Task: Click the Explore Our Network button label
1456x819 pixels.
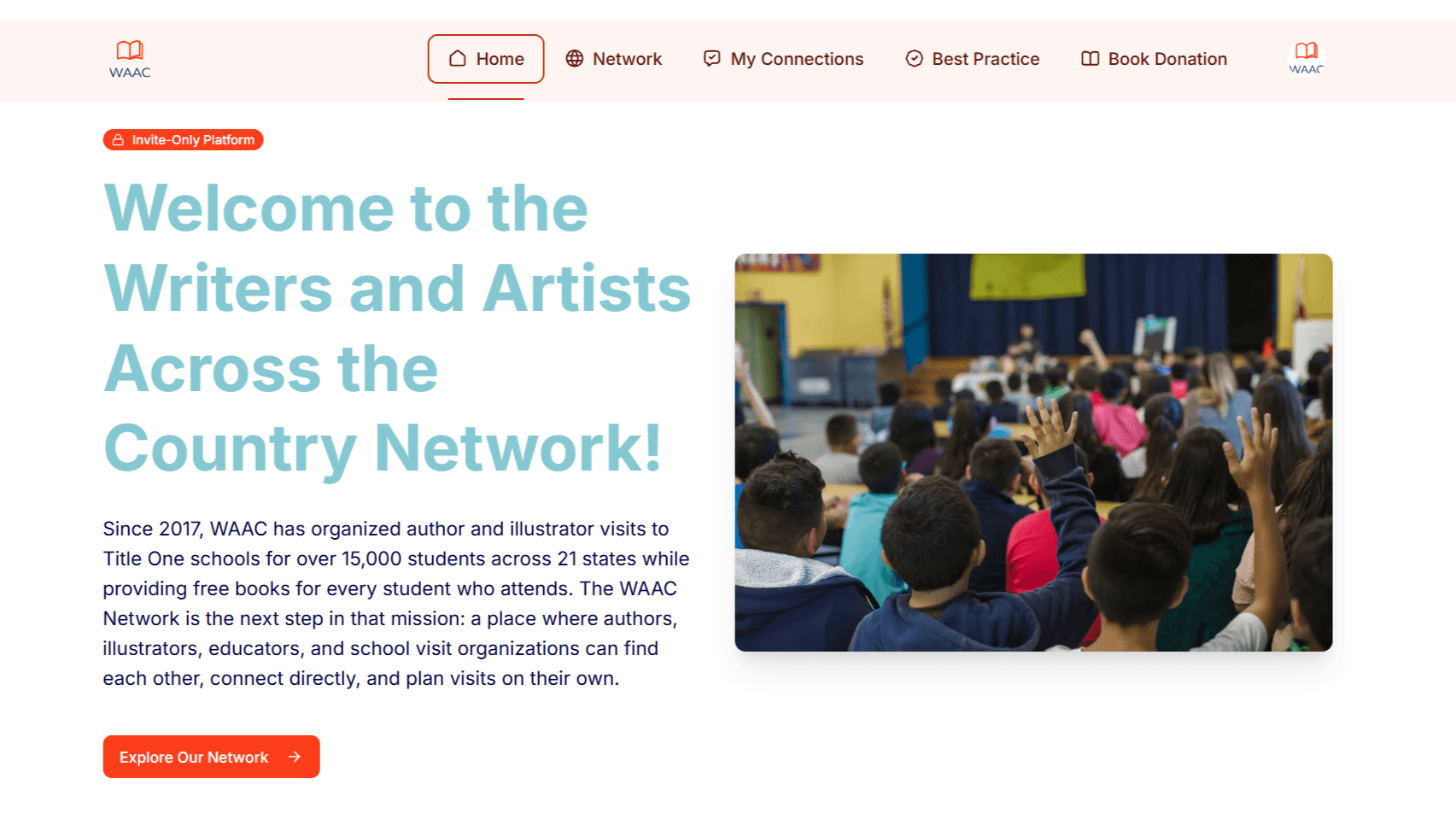Action: 194,758
